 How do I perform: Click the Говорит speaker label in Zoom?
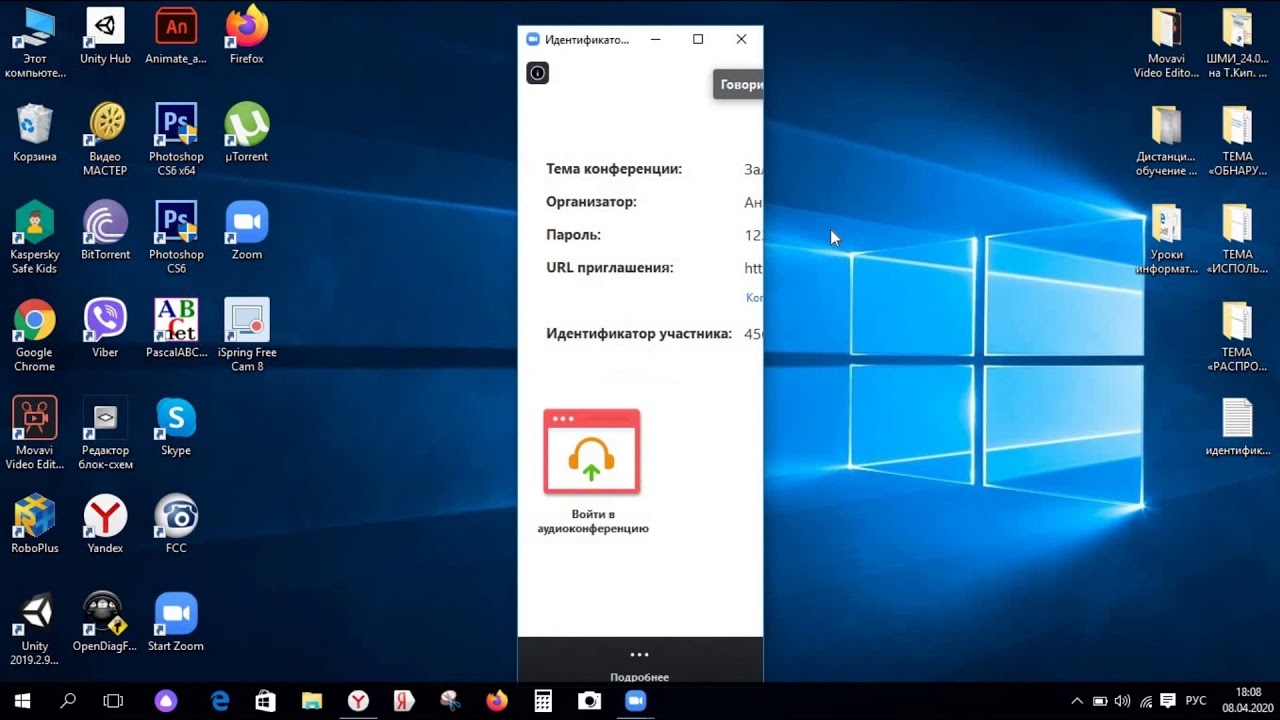click(738, 85)
